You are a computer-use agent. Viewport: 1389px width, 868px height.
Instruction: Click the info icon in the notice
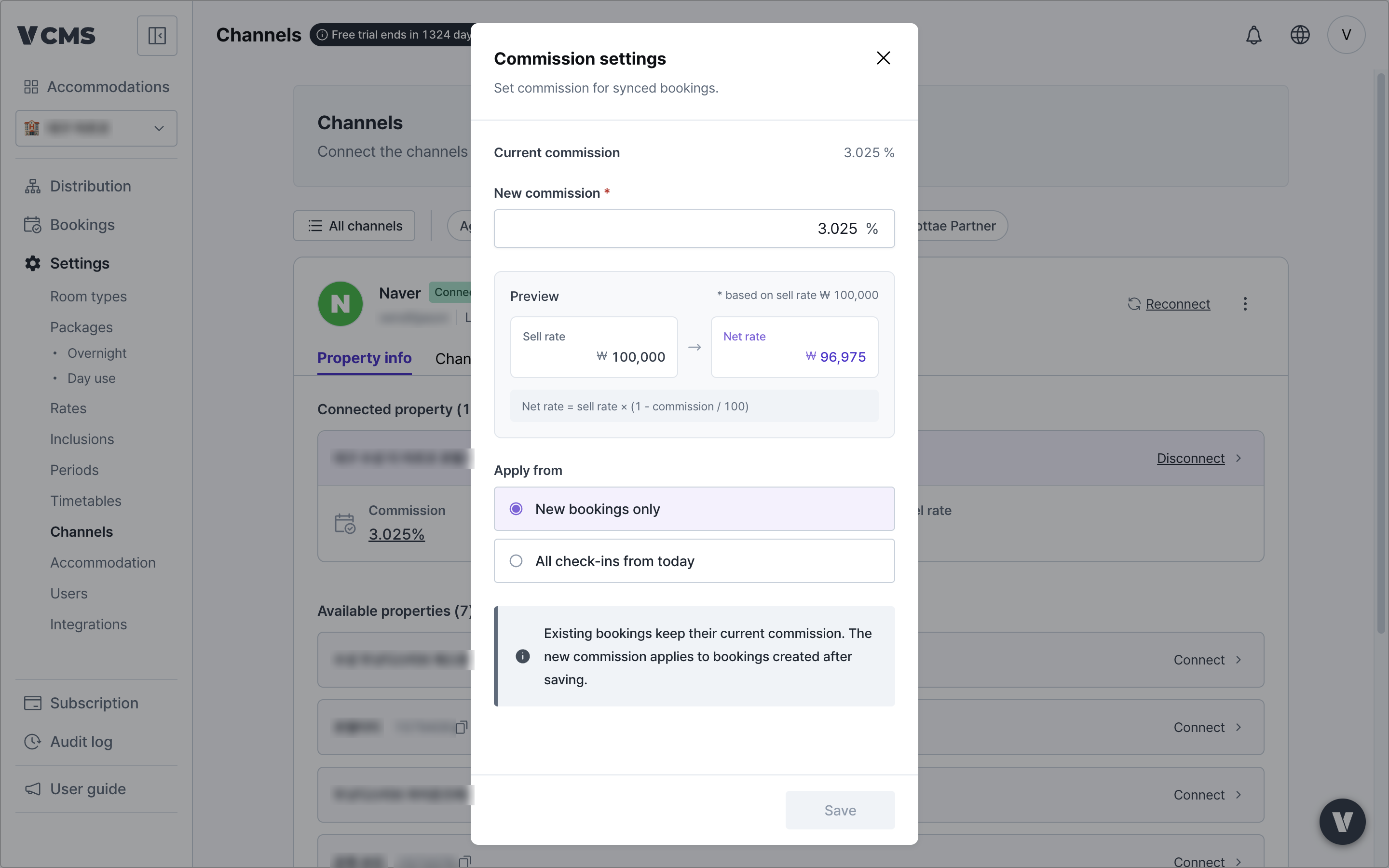click(522, 656)
